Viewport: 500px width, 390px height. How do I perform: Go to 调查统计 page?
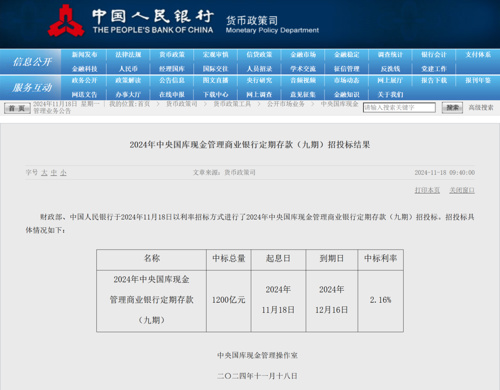tap(390, 55)
